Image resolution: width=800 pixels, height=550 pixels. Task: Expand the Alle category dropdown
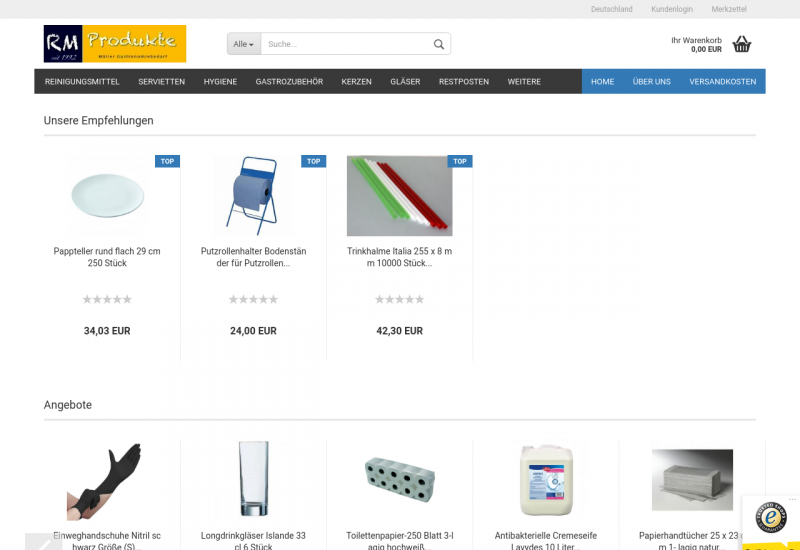point(244,44)
